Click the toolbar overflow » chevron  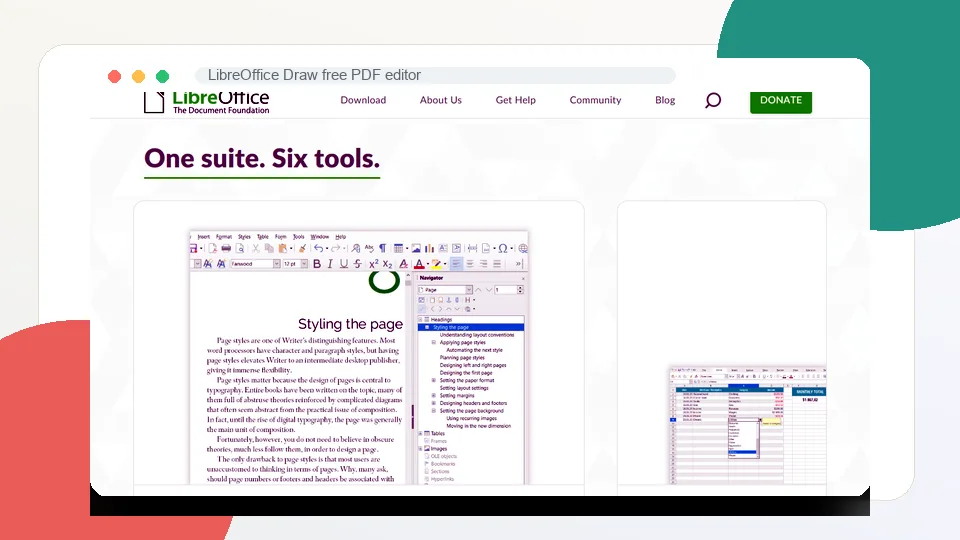tap(519, 264)
